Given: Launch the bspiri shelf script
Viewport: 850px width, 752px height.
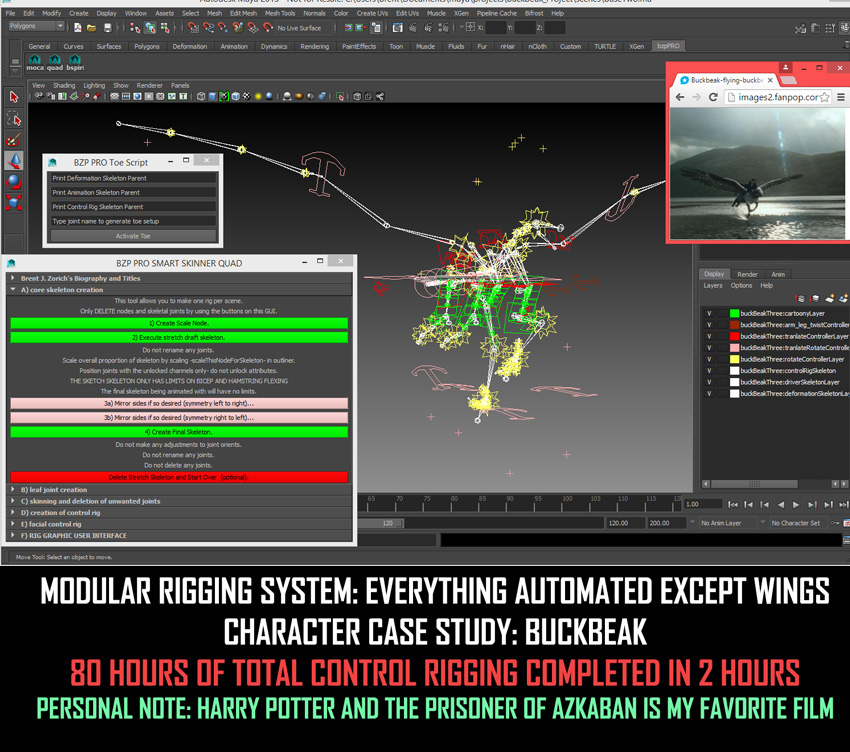Looking at the screenshot, I should coord(75,62).
